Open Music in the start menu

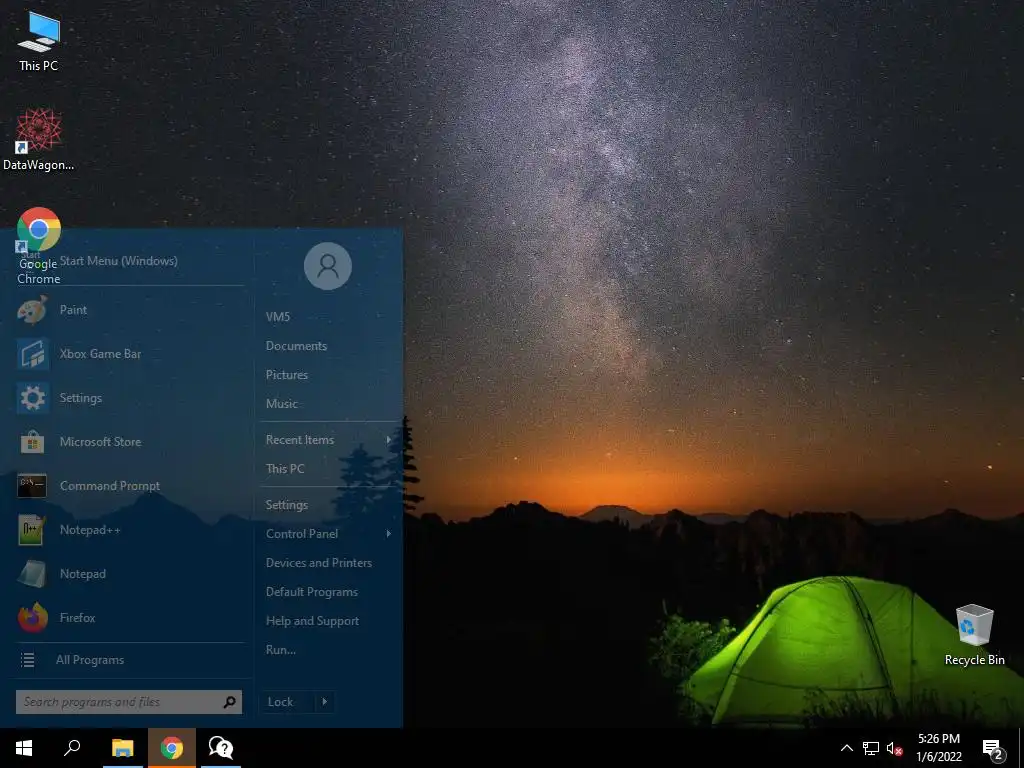(281, 404)
